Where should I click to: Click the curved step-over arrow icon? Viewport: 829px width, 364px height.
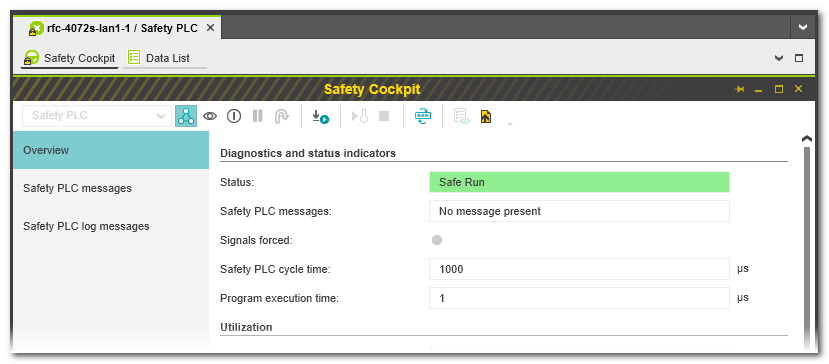pos(281,116)
